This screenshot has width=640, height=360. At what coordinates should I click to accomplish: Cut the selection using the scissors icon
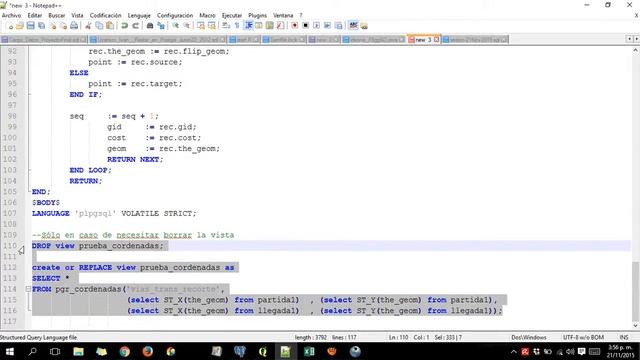(88, 26)
